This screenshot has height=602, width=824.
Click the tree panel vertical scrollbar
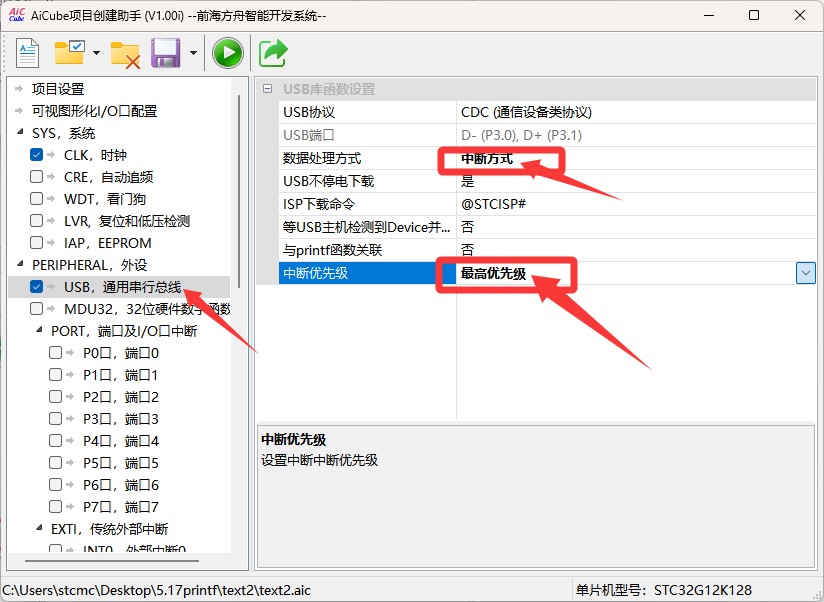click(239, 191)
